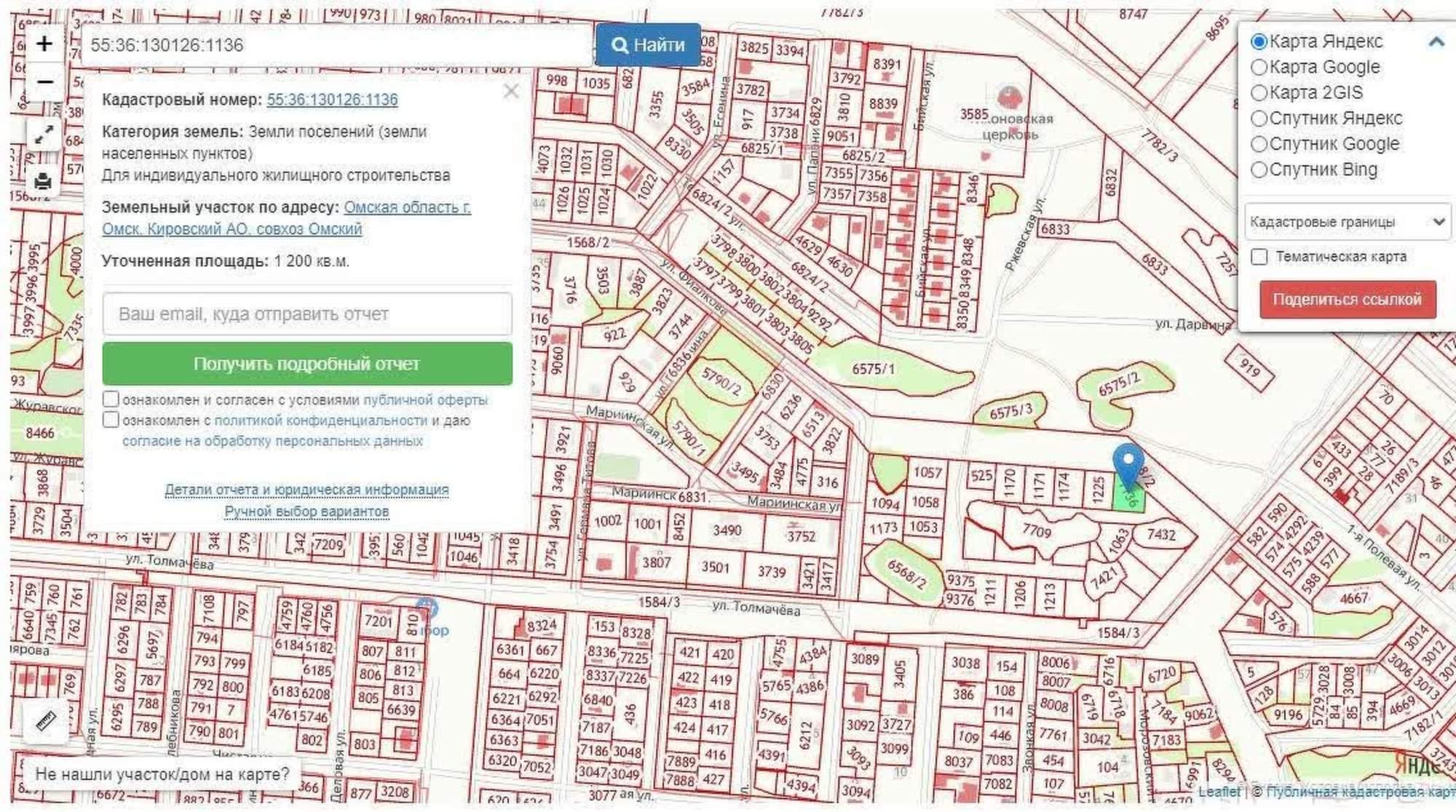Select Спутник Google radio option

pyautogui.click(x=1259, y=144)
